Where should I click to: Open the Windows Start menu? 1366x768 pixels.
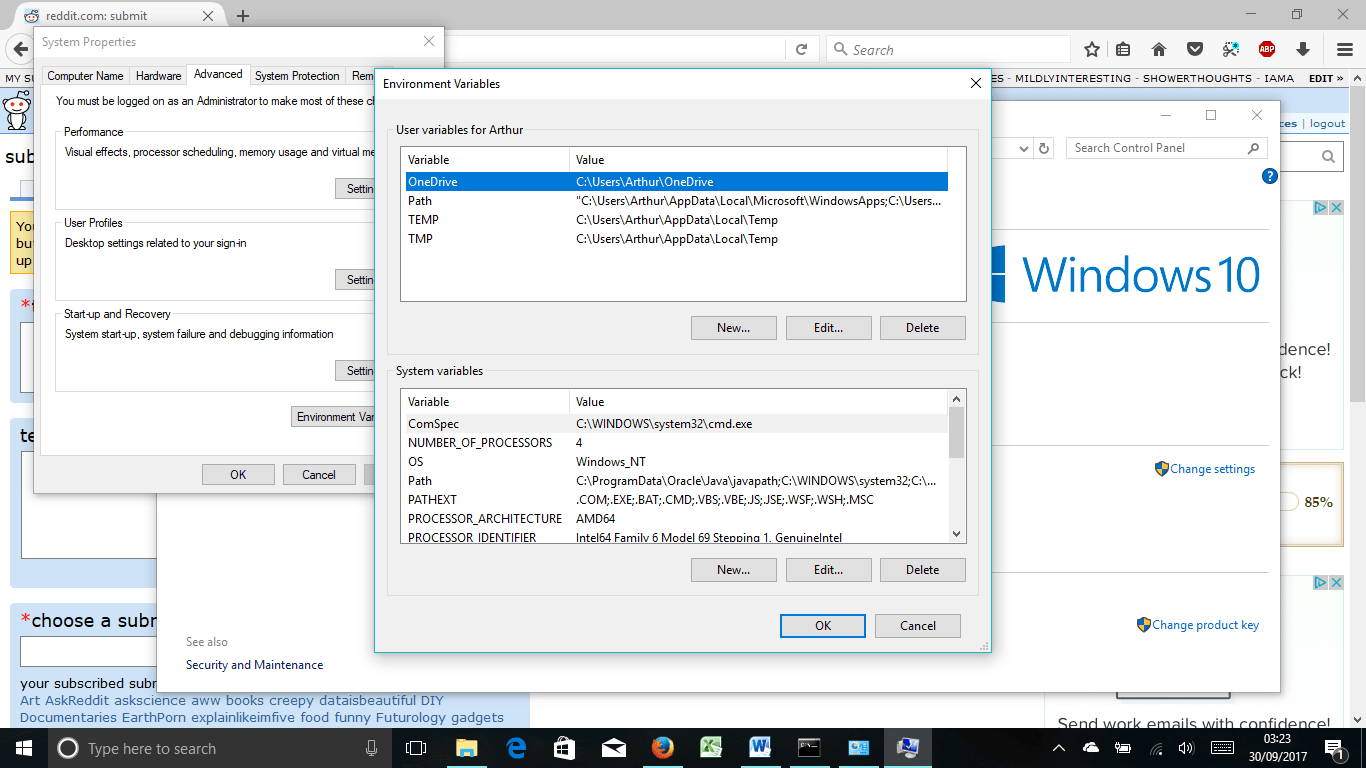click(24, 748)
